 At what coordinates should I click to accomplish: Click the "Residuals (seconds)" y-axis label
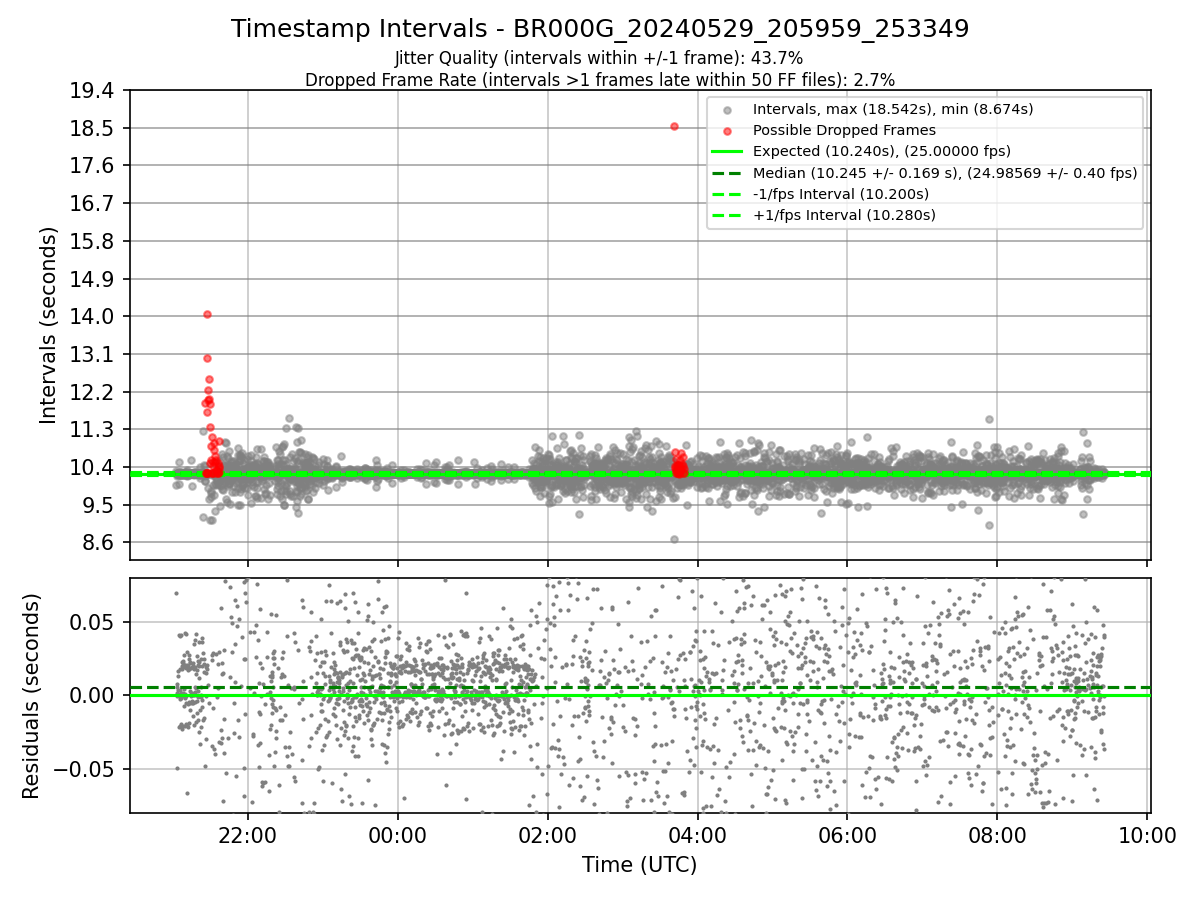(31, 695)
